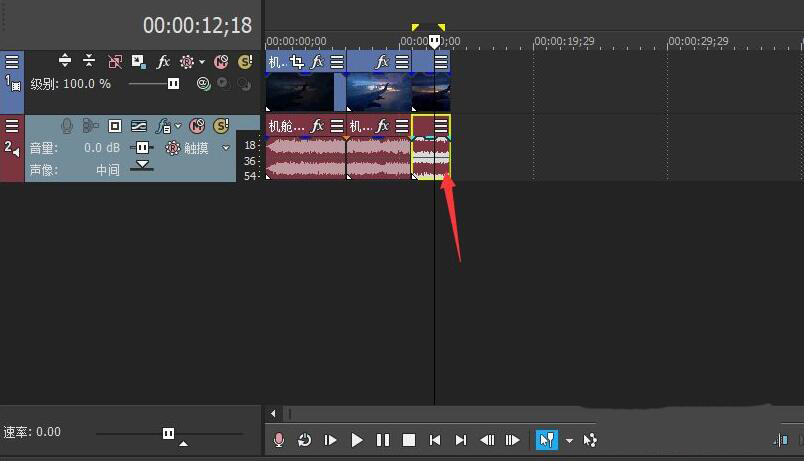Pause playback using the transport Pause button
Screen dimensions: 804x461
point(383,440)
